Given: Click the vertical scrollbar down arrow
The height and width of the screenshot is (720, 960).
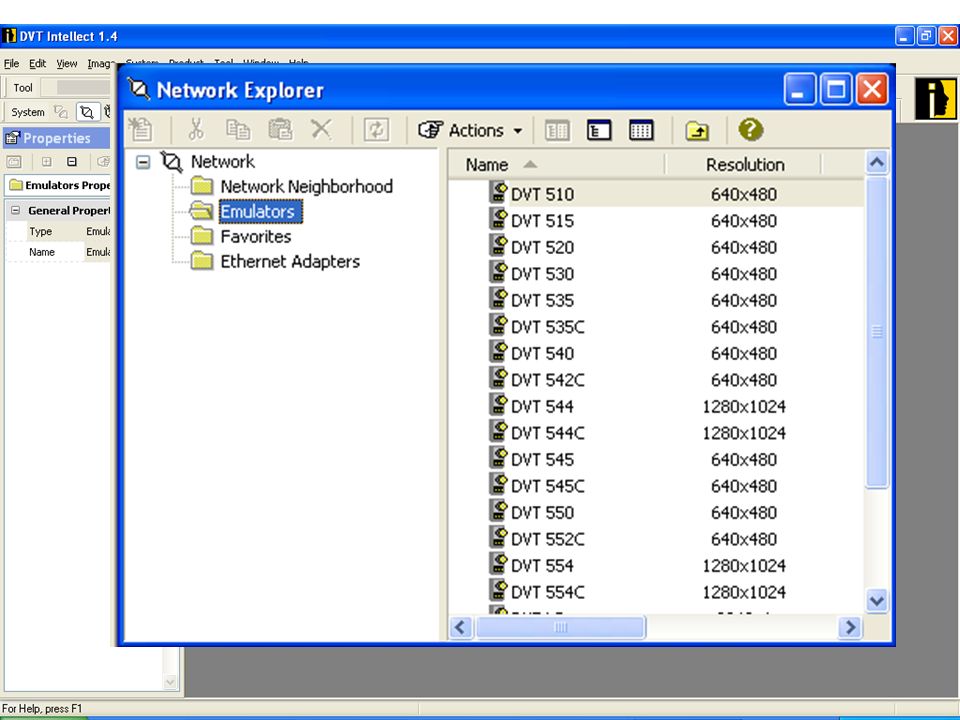Looking at the screenshot, I should point(877,600).
